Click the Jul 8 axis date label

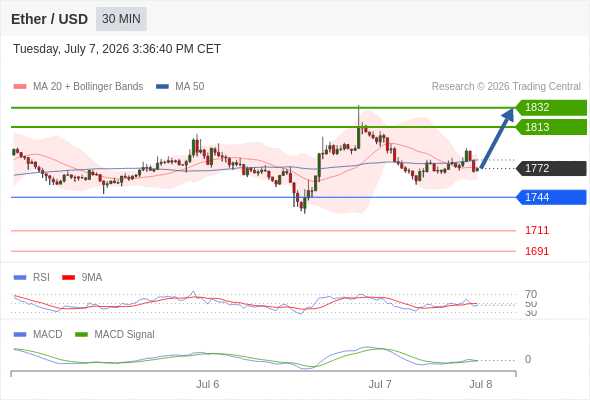tap(481, 384)
